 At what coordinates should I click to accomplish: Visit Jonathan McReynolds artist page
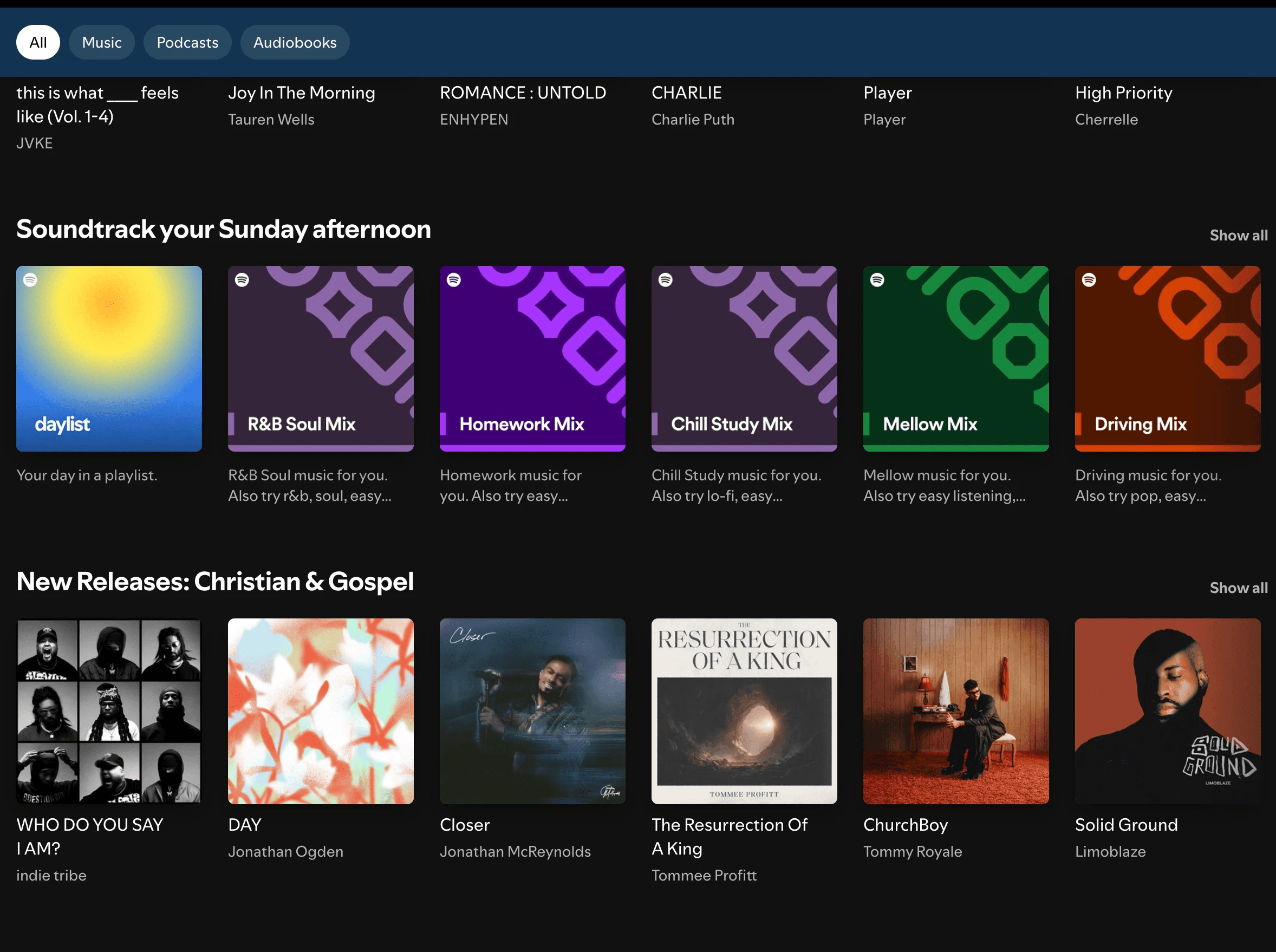tap(515, 851)
